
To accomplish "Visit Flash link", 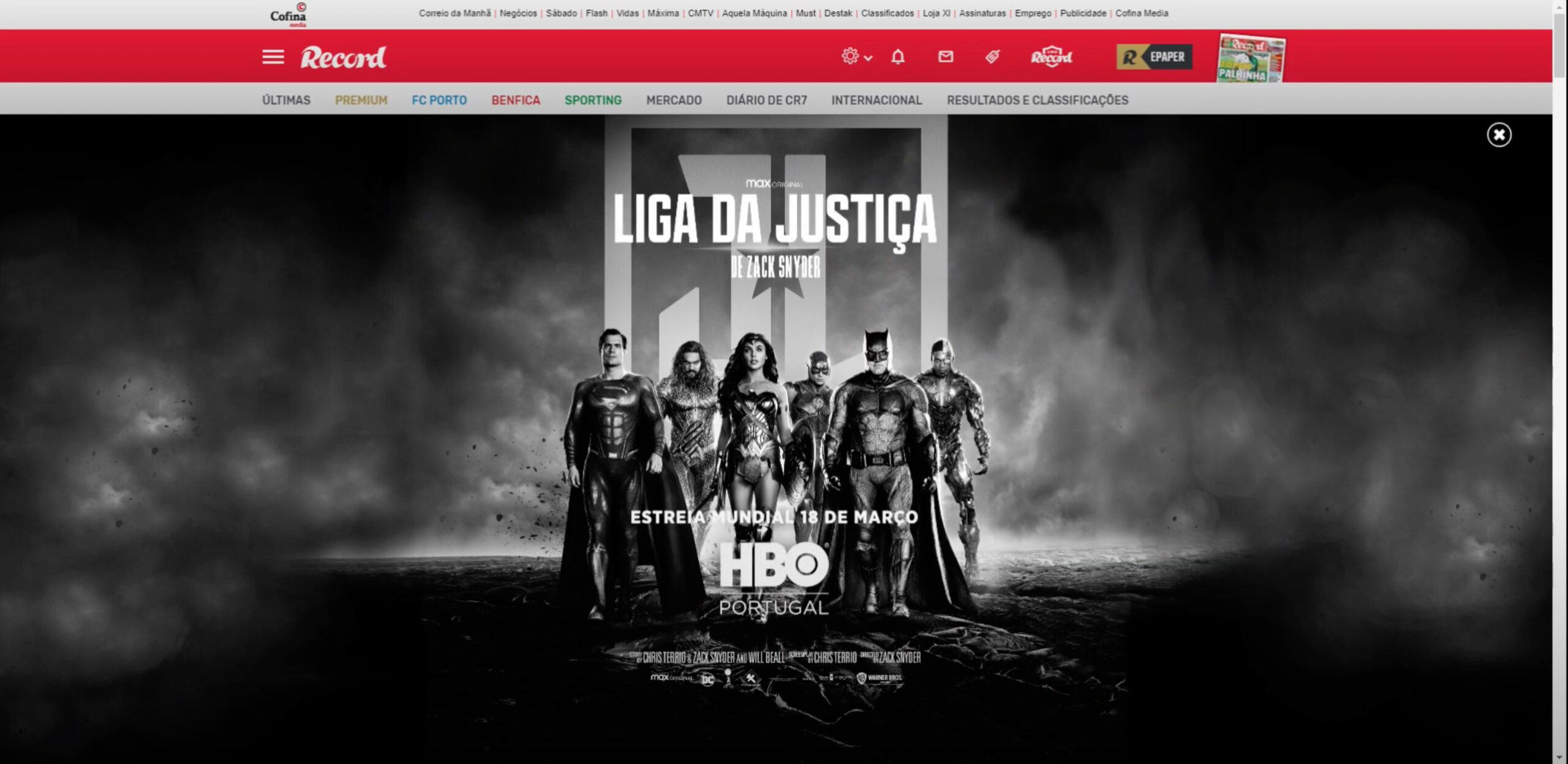I will coord(597,13).
